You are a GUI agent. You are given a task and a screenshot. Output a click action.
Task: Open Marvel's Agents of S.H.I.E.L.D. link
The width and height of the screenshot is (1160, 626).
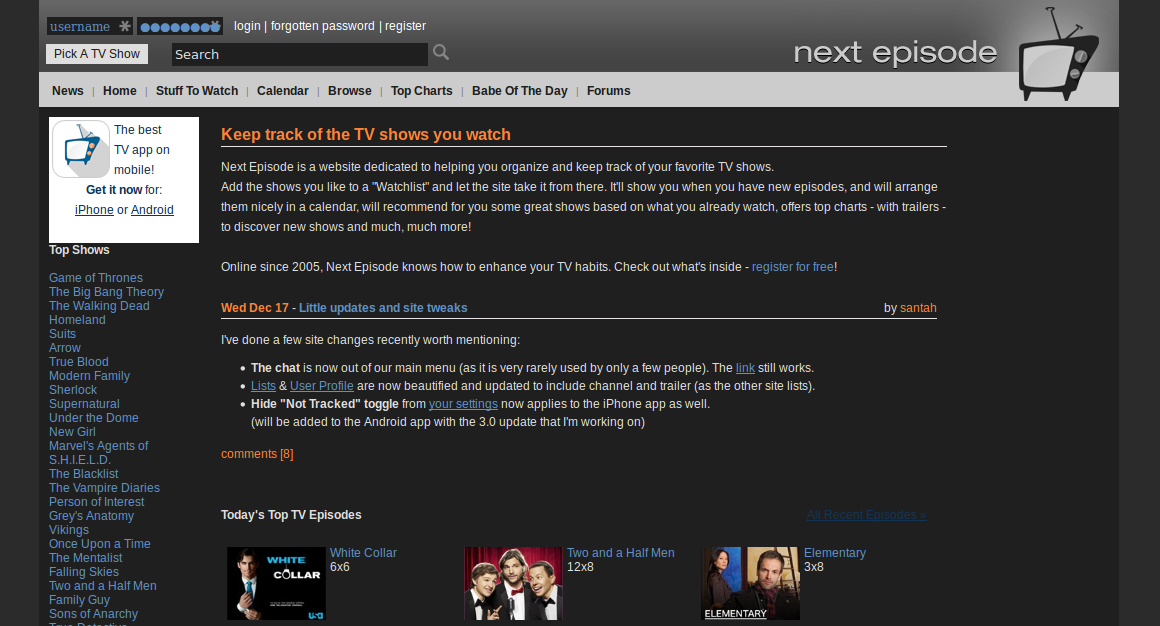98,454
